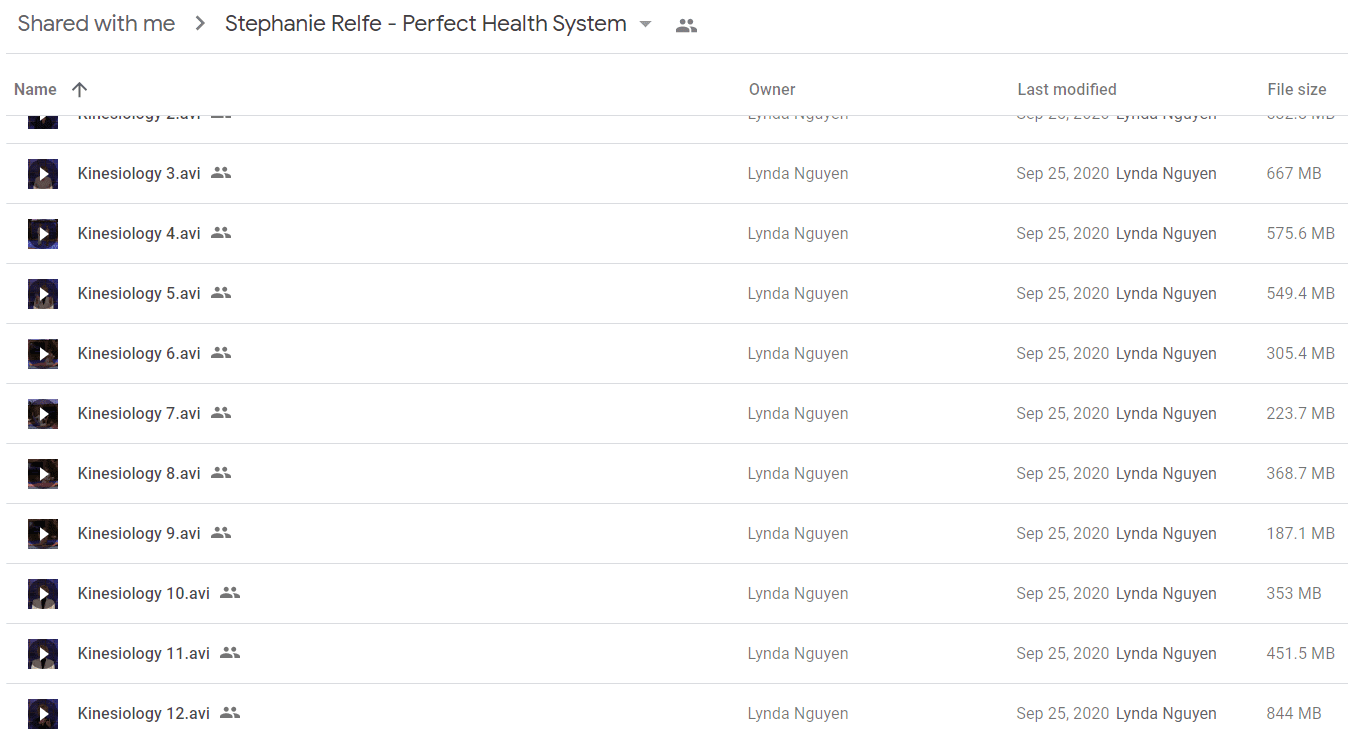The image size is (1348, 734).
Task: Select the Kinesiology 11.avi file name
Action: pyautogui.click(x=144, y=653)
